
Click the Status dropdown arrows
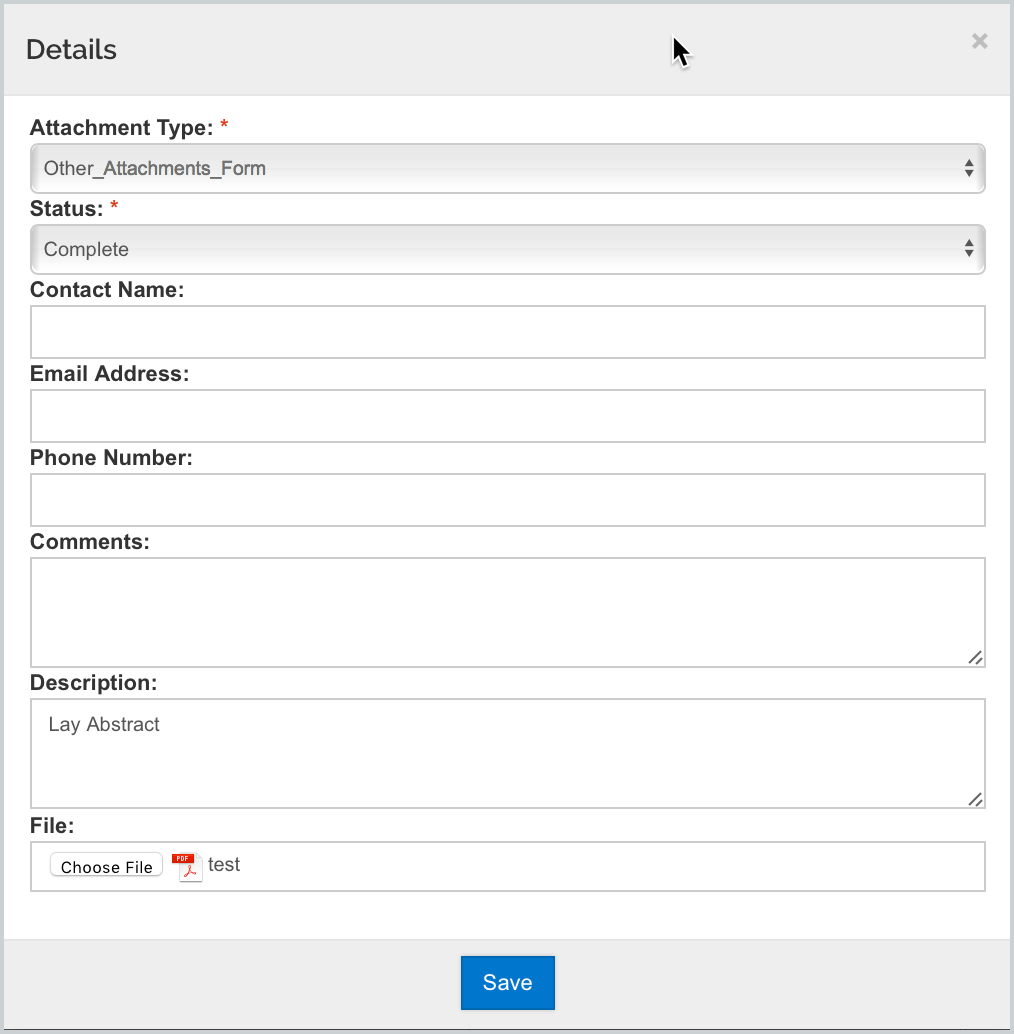point(969,249)
